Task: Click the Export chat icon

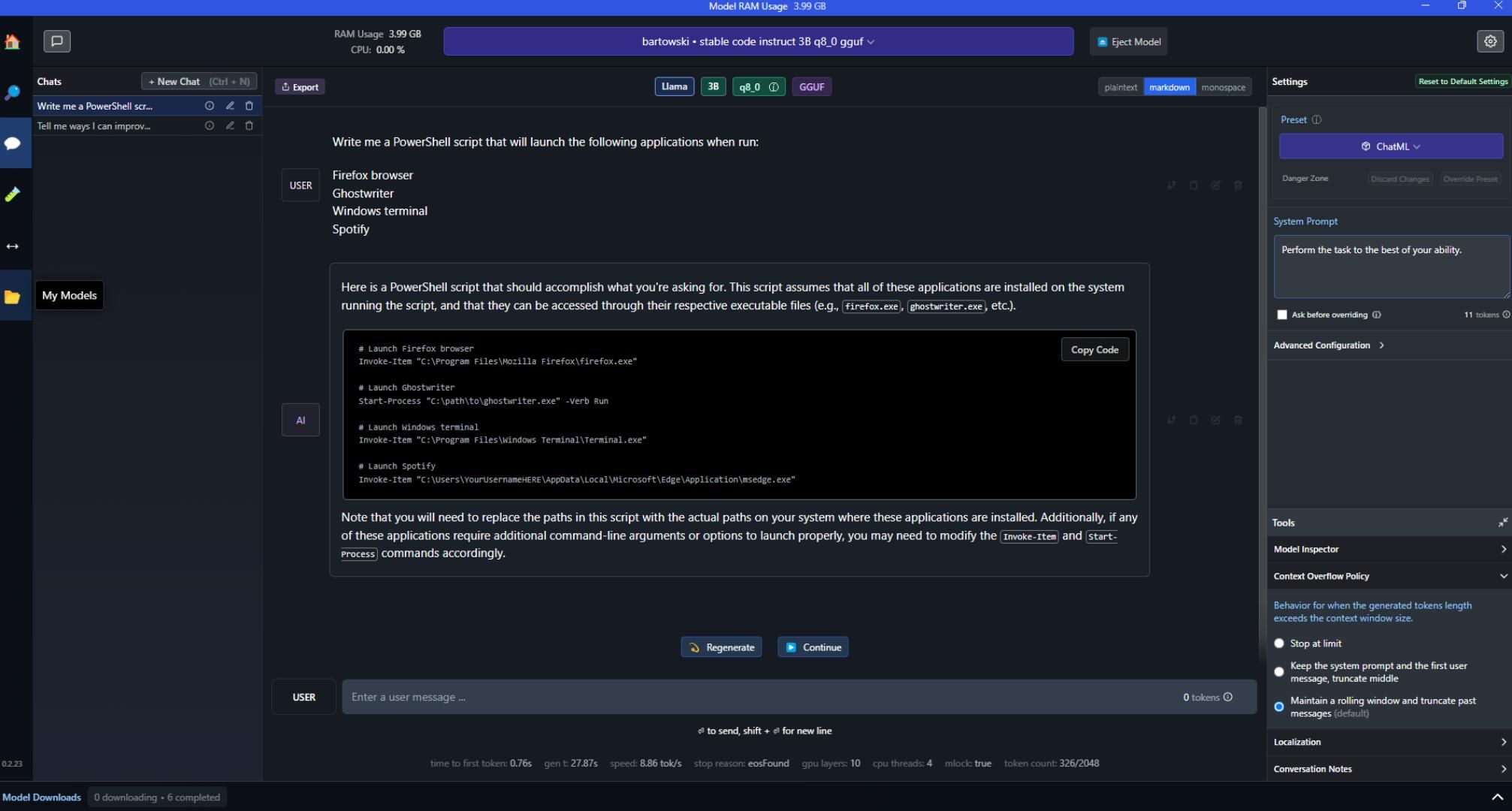Action: coord(298,86)
